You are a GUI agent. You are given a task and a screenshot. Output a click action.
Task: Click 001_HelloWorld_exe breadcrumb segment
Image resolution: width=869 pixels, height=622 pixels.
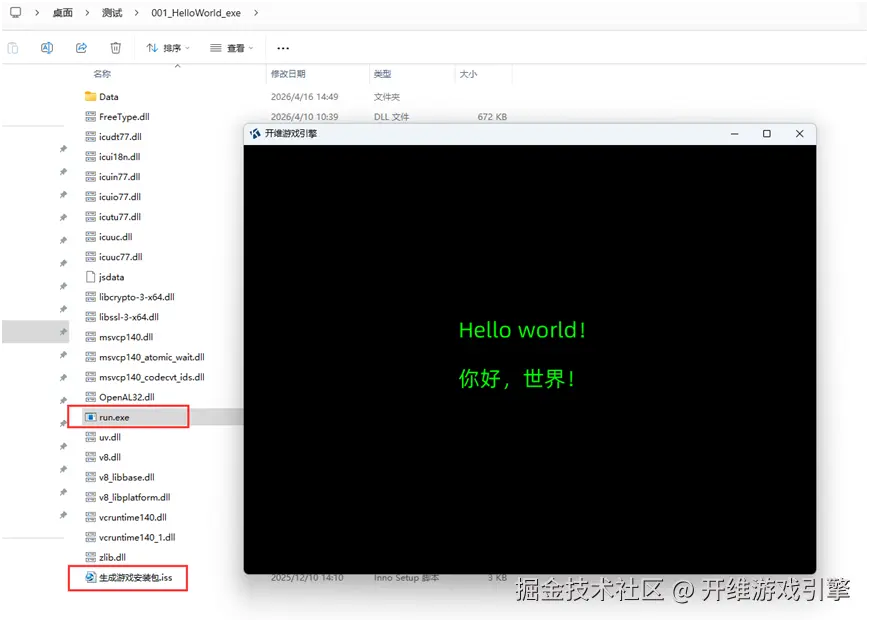pos(196,13)
